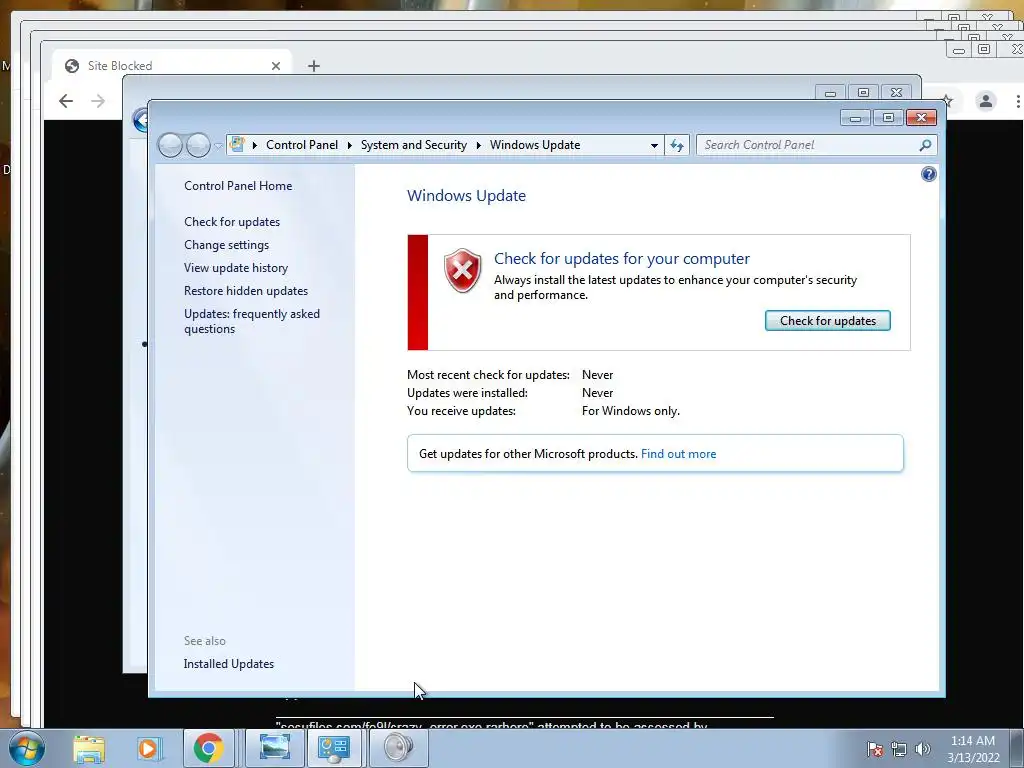Click the search magnifier icon
Screen dimensions: 1024x768
pyautogui.click(x=925, y=145)
